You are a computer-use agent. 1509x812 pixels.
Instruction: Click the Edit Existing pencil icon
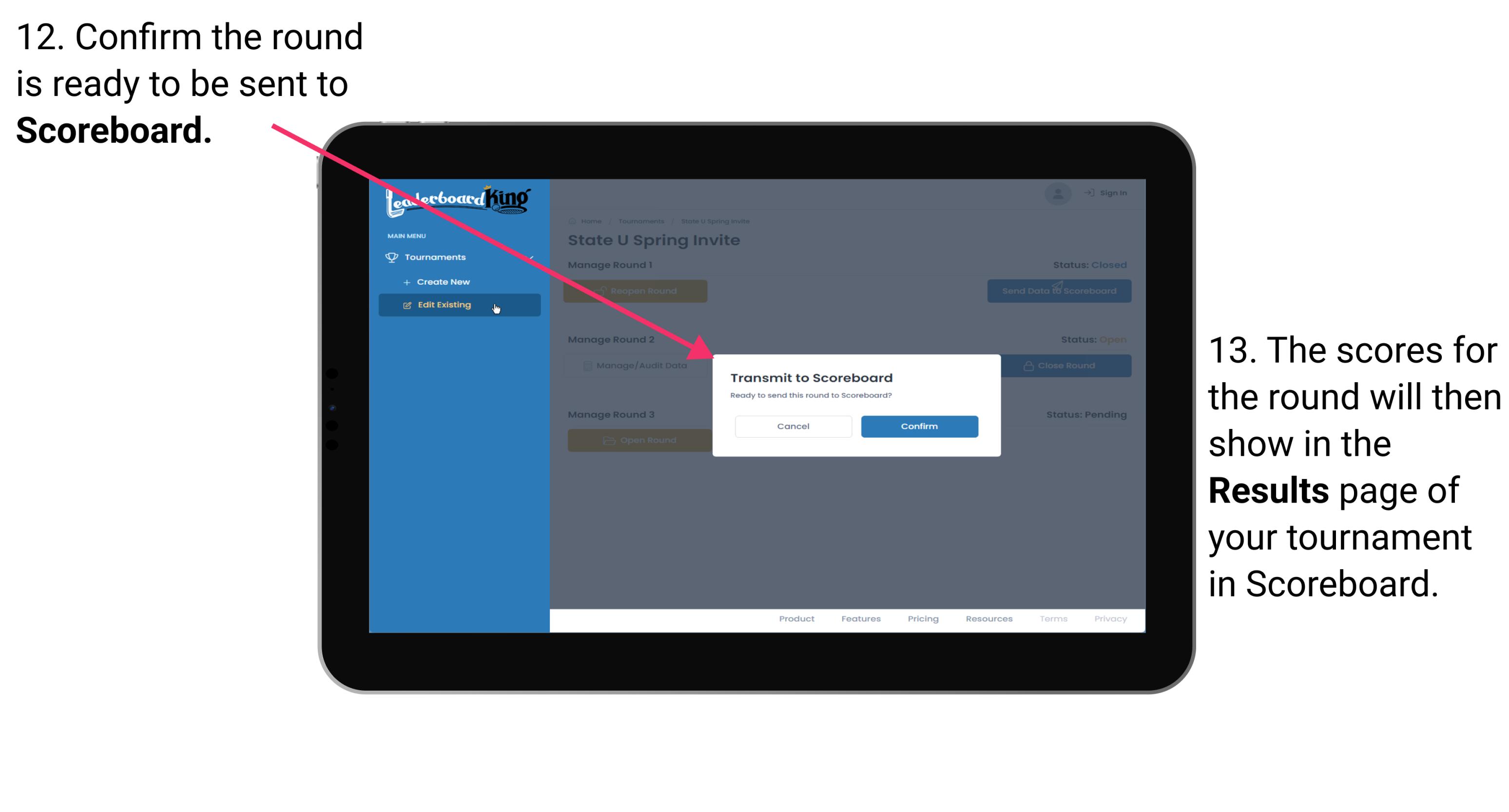coord(407,304)
